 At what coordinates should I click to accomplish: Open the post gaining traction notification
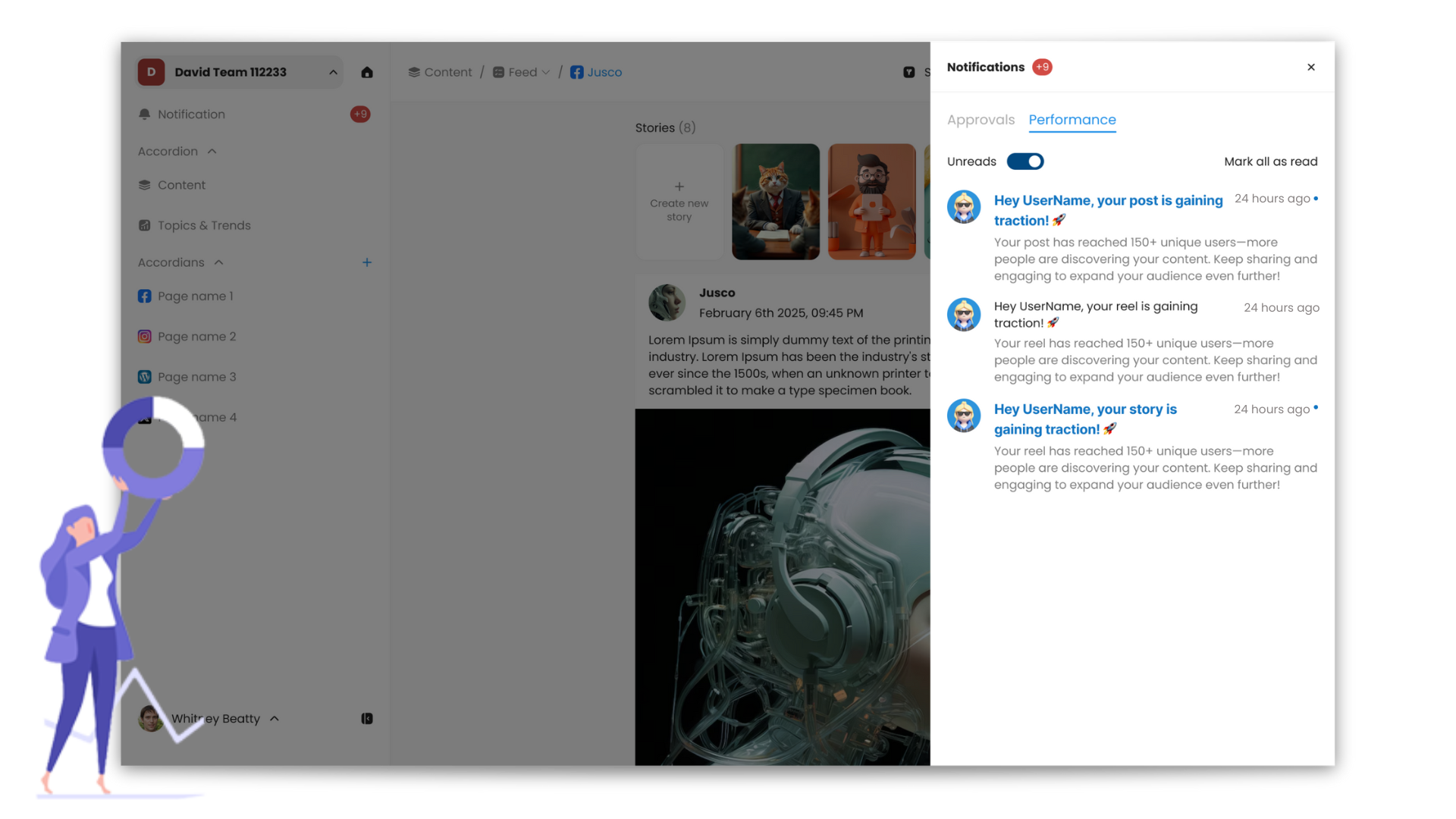1108,210
